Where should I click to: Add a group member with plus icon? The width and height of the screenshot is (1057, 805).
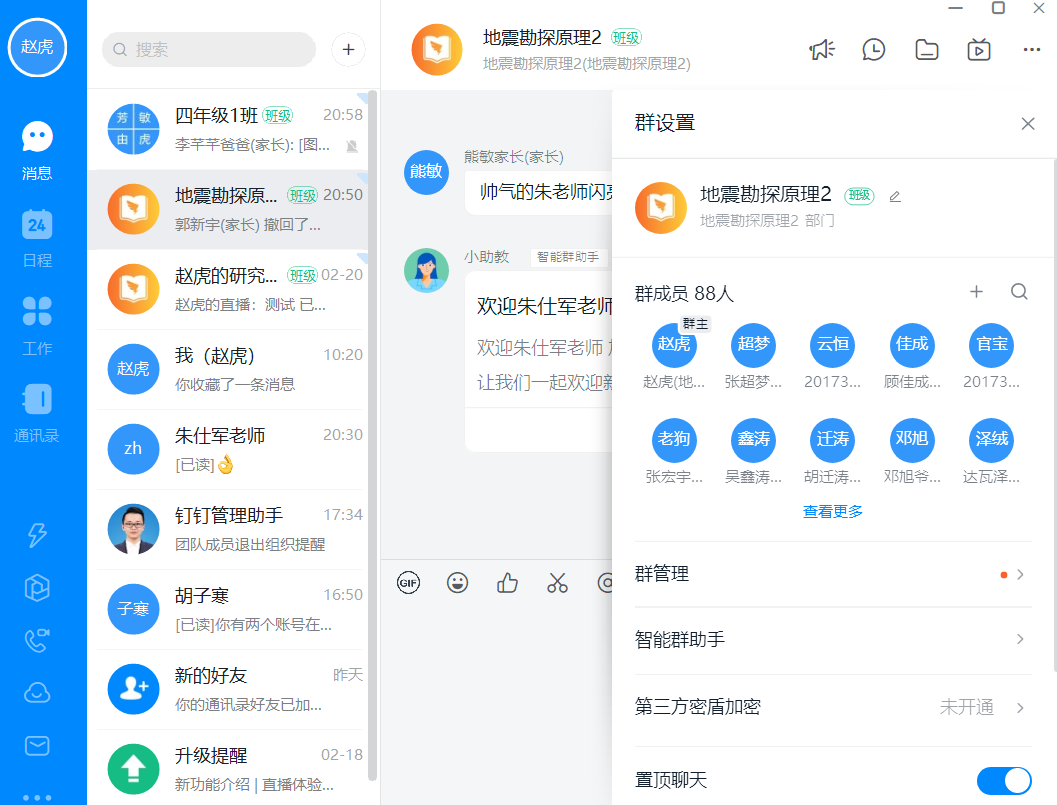(x=977, y=292)
